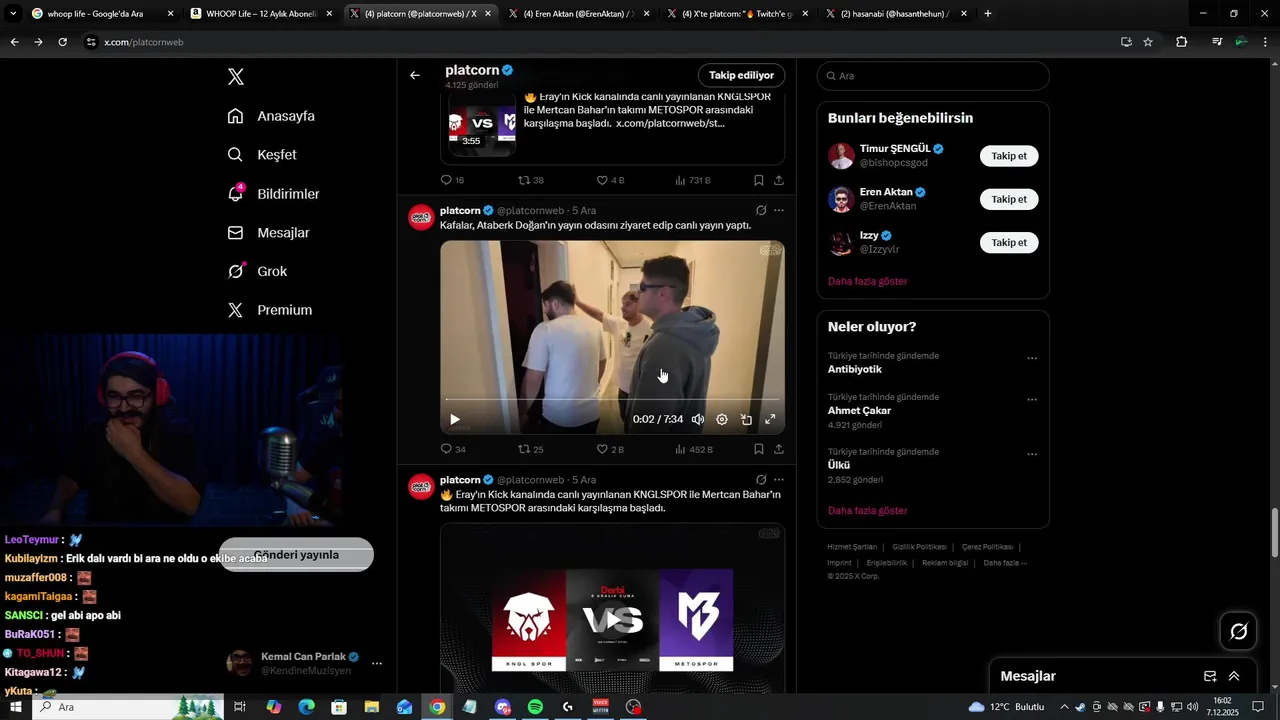1280x720 pixels.
Task: Bookmark the top post with 731 B views
Action: coord(759,180)
